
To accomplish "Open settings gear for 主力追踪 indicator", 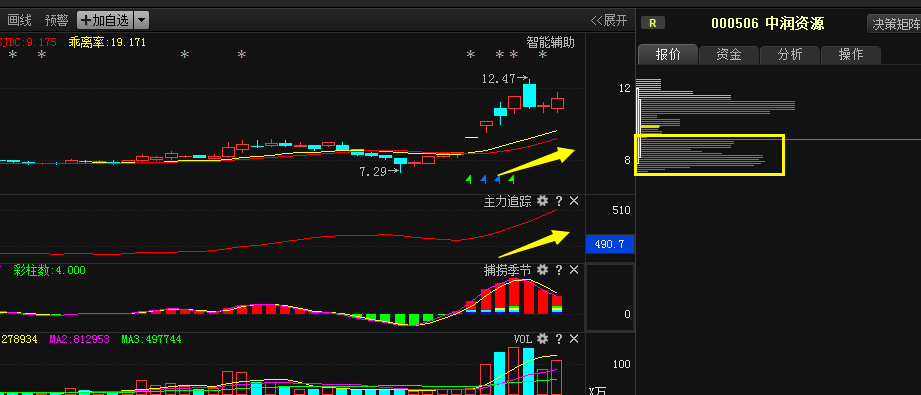I will coord(543,202).
